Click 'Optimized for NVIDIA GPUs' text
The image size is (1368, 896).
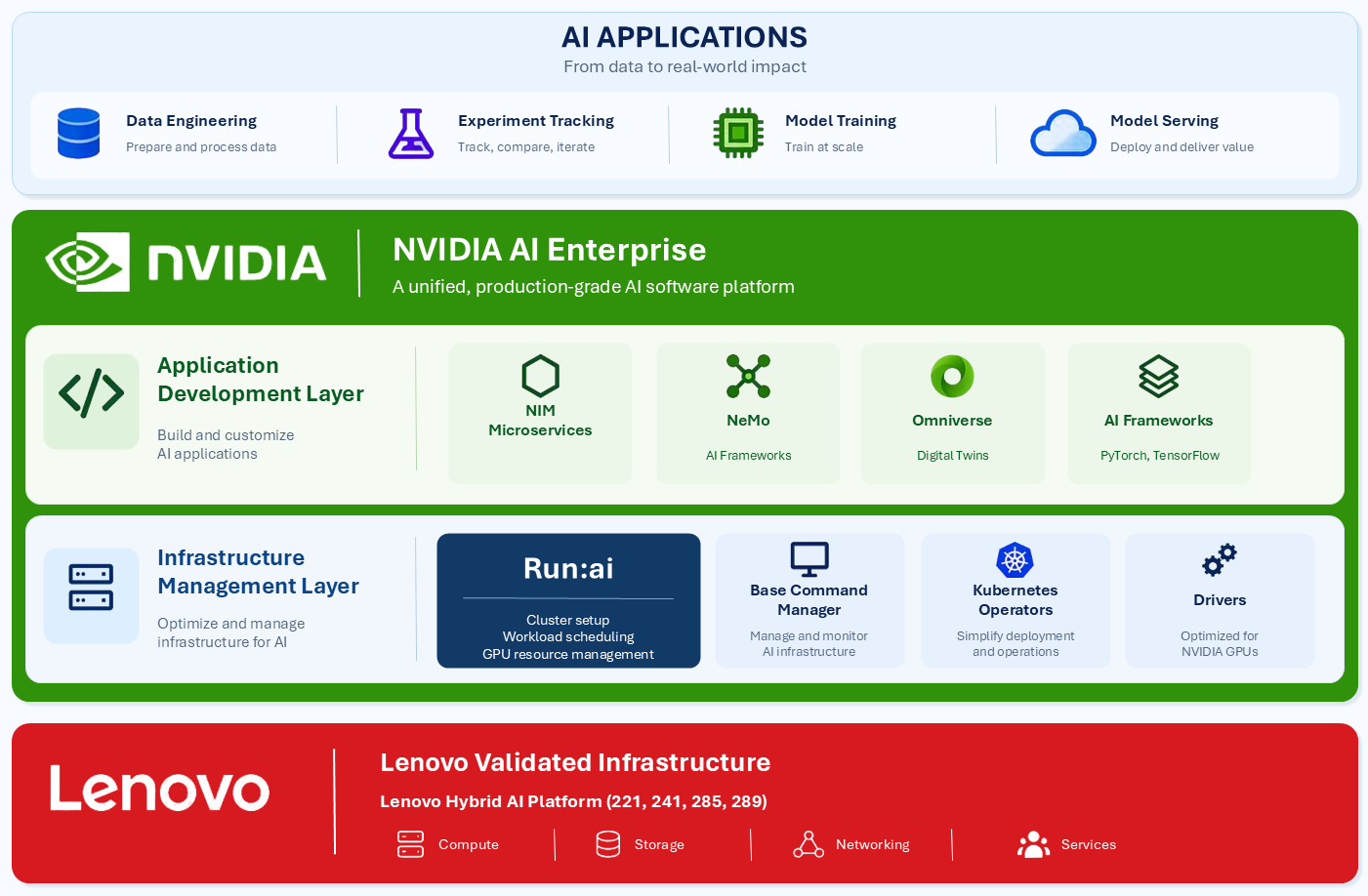click(x=1220, y=644)
